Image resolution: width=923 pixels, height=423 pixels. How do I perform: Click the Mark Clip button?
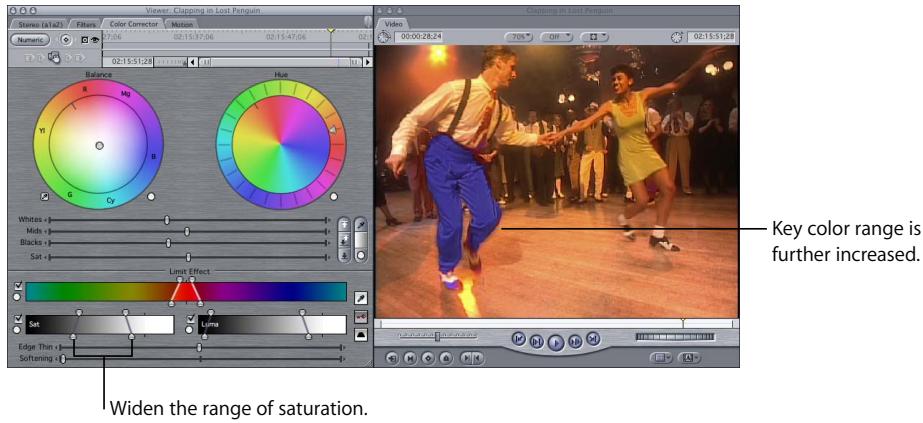point(410,357)
